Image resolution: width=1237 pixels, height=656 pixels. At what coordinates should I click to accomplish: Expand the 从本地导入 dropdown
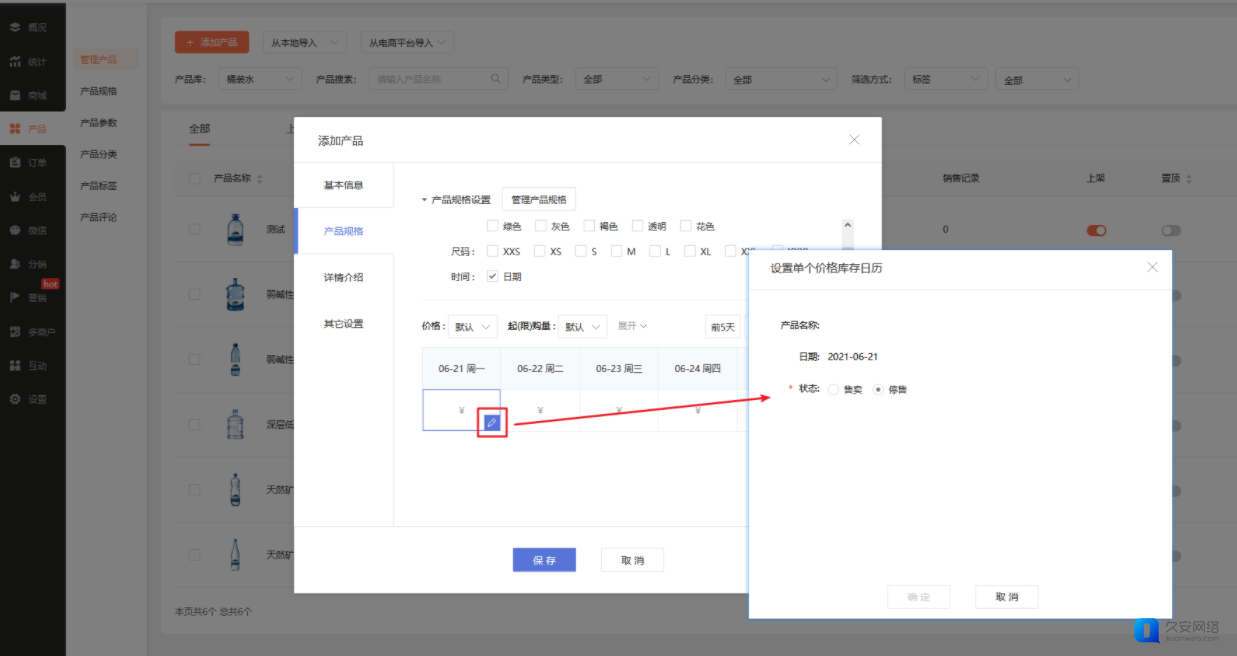[304, 43]
